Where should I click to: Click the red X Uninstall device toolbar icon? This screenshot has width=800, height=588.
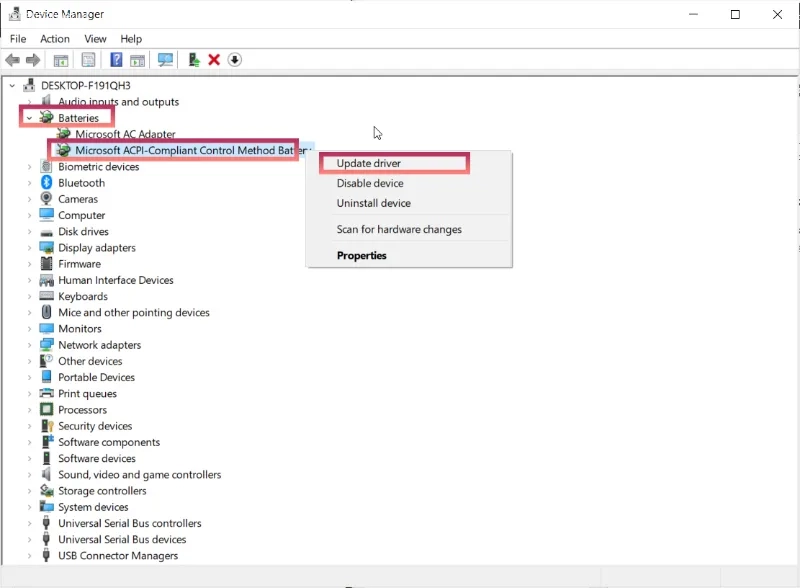pos(214,60)
